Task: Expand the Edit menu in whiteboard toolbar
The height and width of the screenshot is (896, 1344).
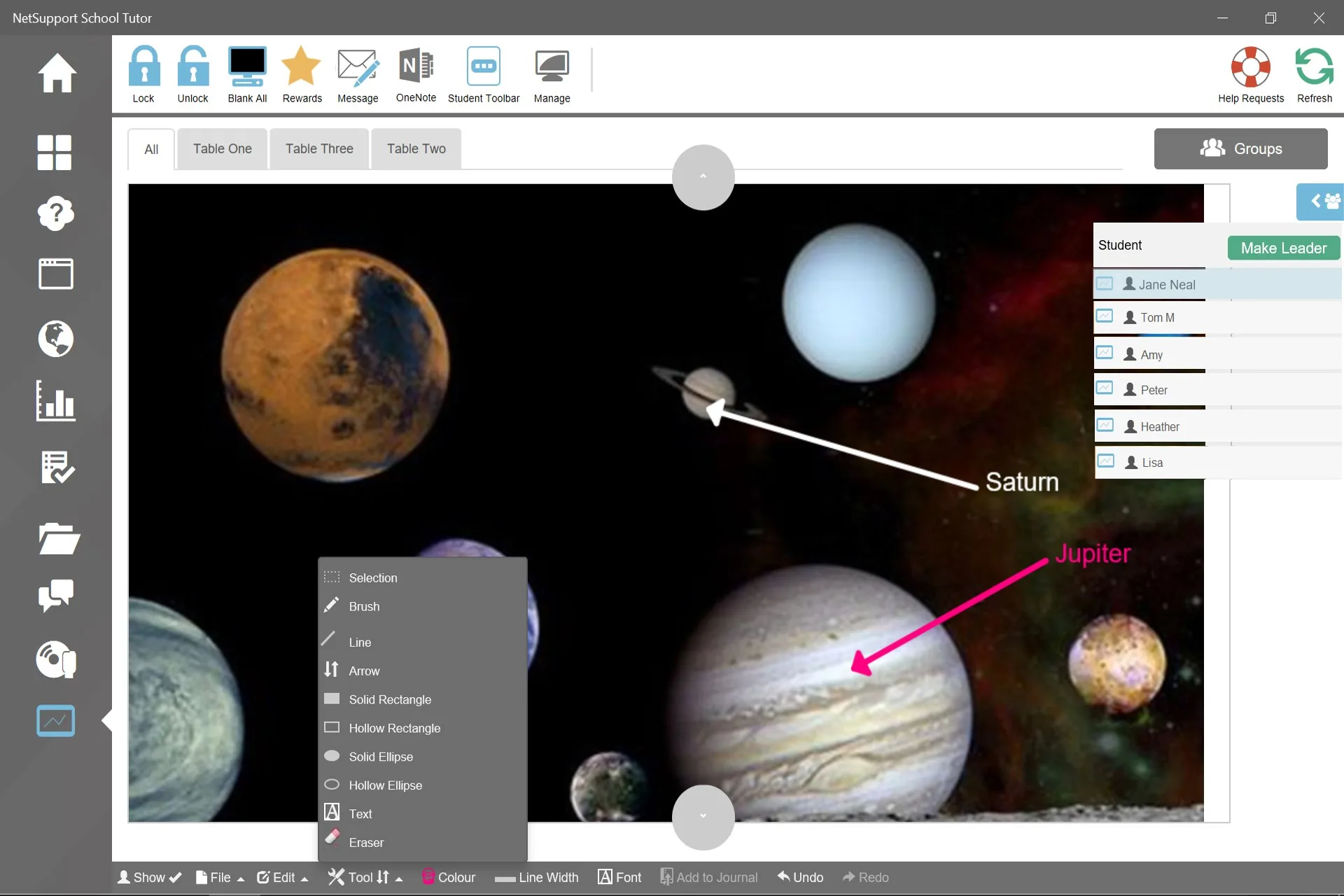Action: [x=282, y=878]
